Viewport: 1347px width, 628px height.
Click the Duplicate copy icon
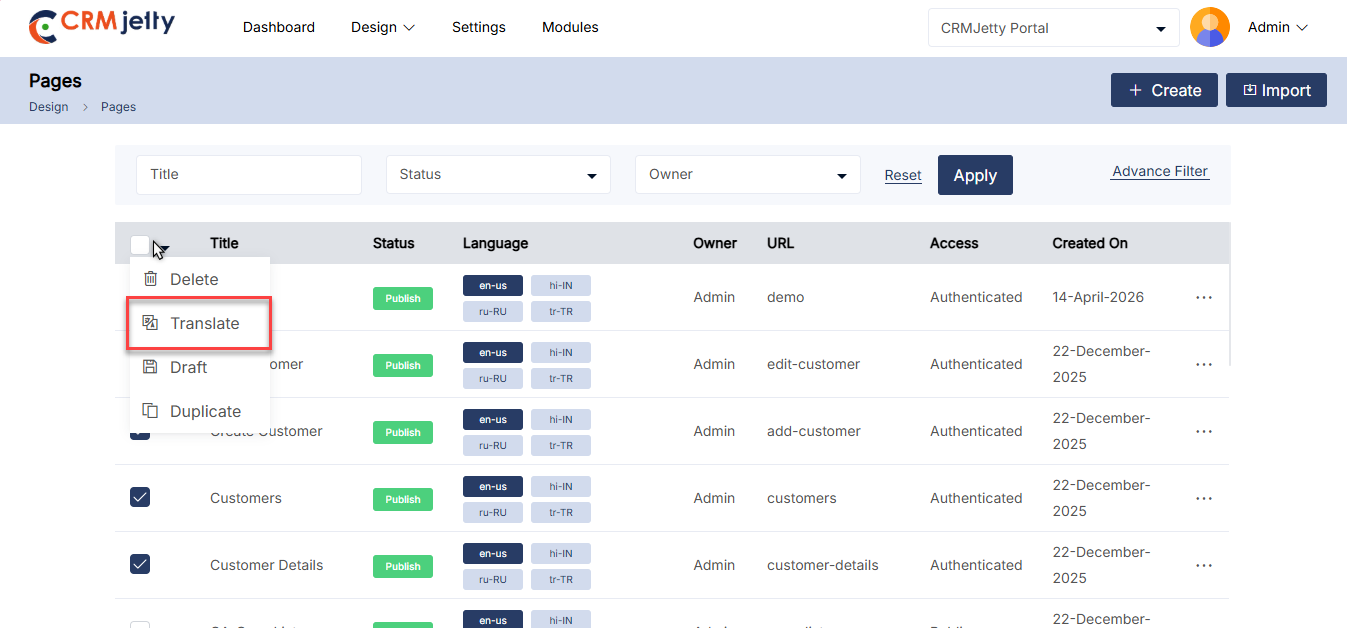151,411
